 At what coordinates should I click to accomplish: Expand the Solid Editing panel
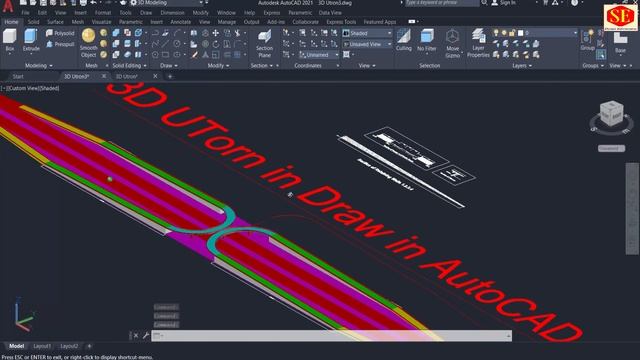[x=129, y=65]
